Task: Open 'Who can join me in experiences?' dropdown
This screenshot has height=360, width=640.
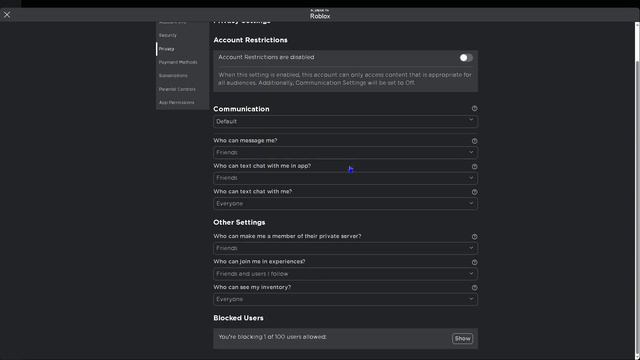Action: tap(345, 274)
